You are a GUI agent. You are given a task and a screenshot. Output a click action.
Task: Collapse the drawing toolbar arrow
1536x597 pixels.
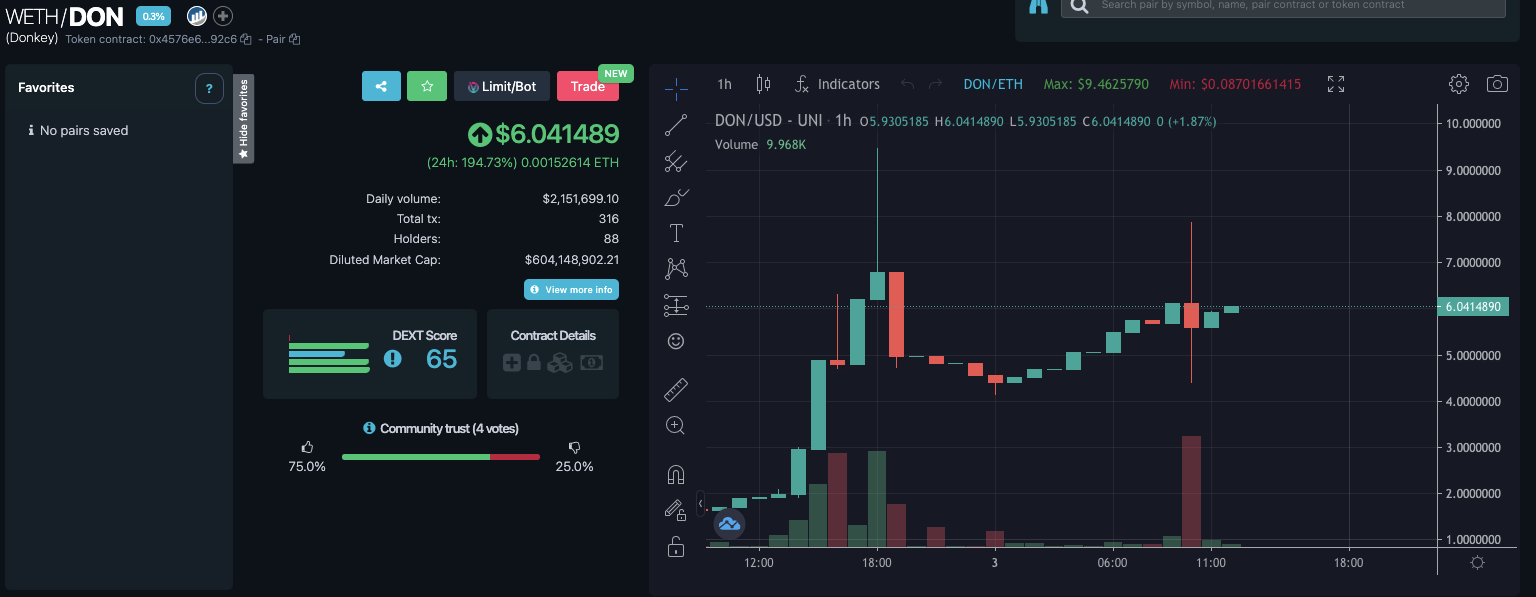[700, 503]
